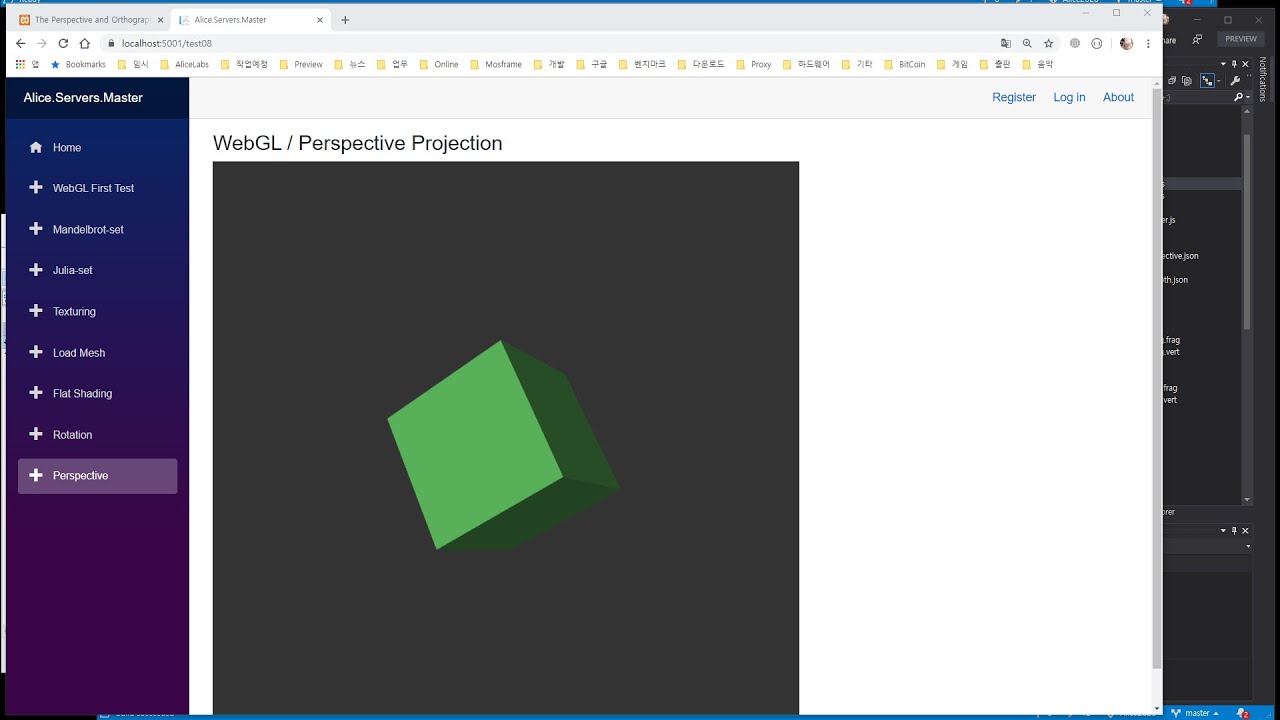The image size is (1280, 720).
Task: Close the Perspective and Orthographic browser tab
Action: click(160, 20)
